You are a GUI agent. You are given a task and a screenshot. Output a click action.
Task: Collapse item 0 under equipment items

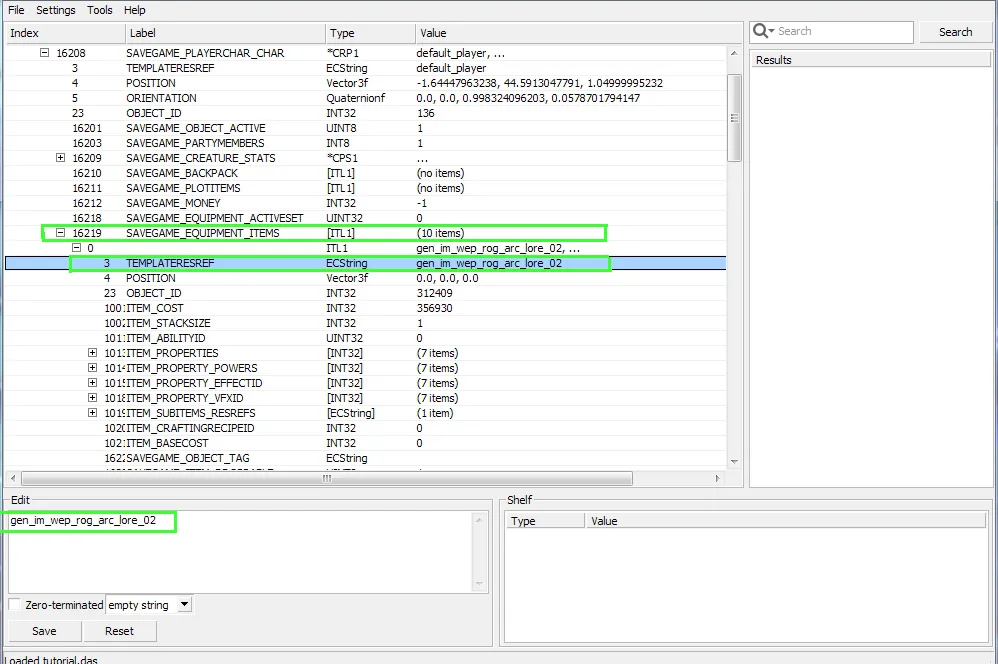coord(77,248)
